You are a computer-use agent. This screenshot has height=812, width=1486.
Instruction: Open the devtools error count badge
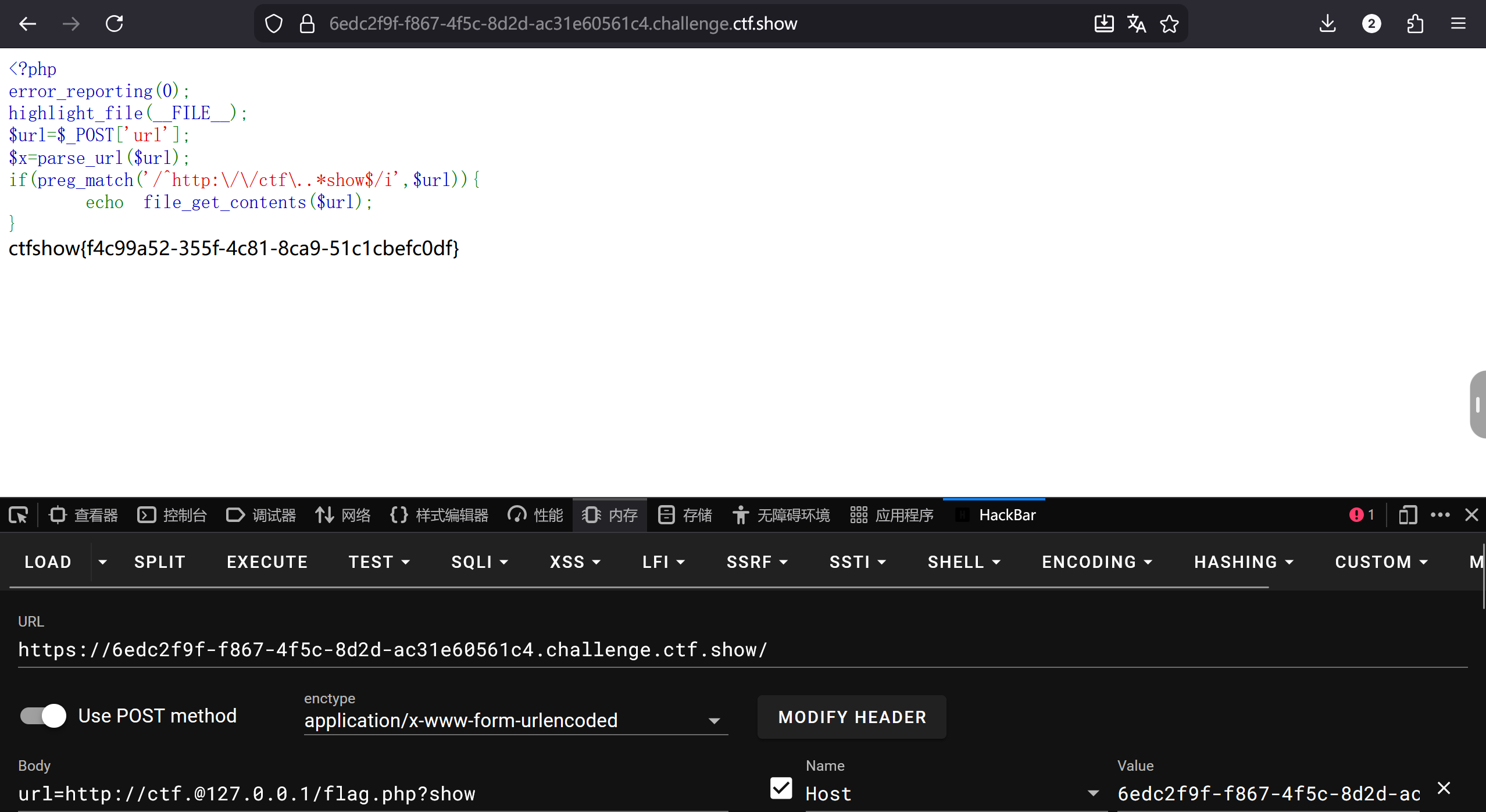point(1362,515)
